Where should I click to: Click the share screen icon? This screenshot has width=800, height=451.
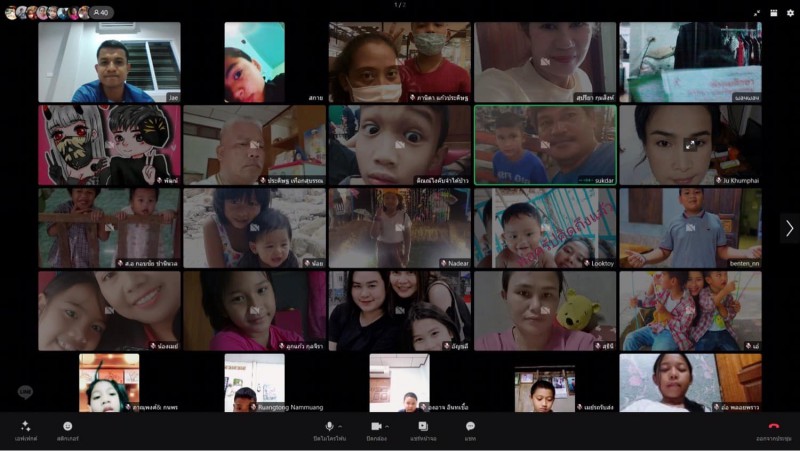[x=423, y=426]
